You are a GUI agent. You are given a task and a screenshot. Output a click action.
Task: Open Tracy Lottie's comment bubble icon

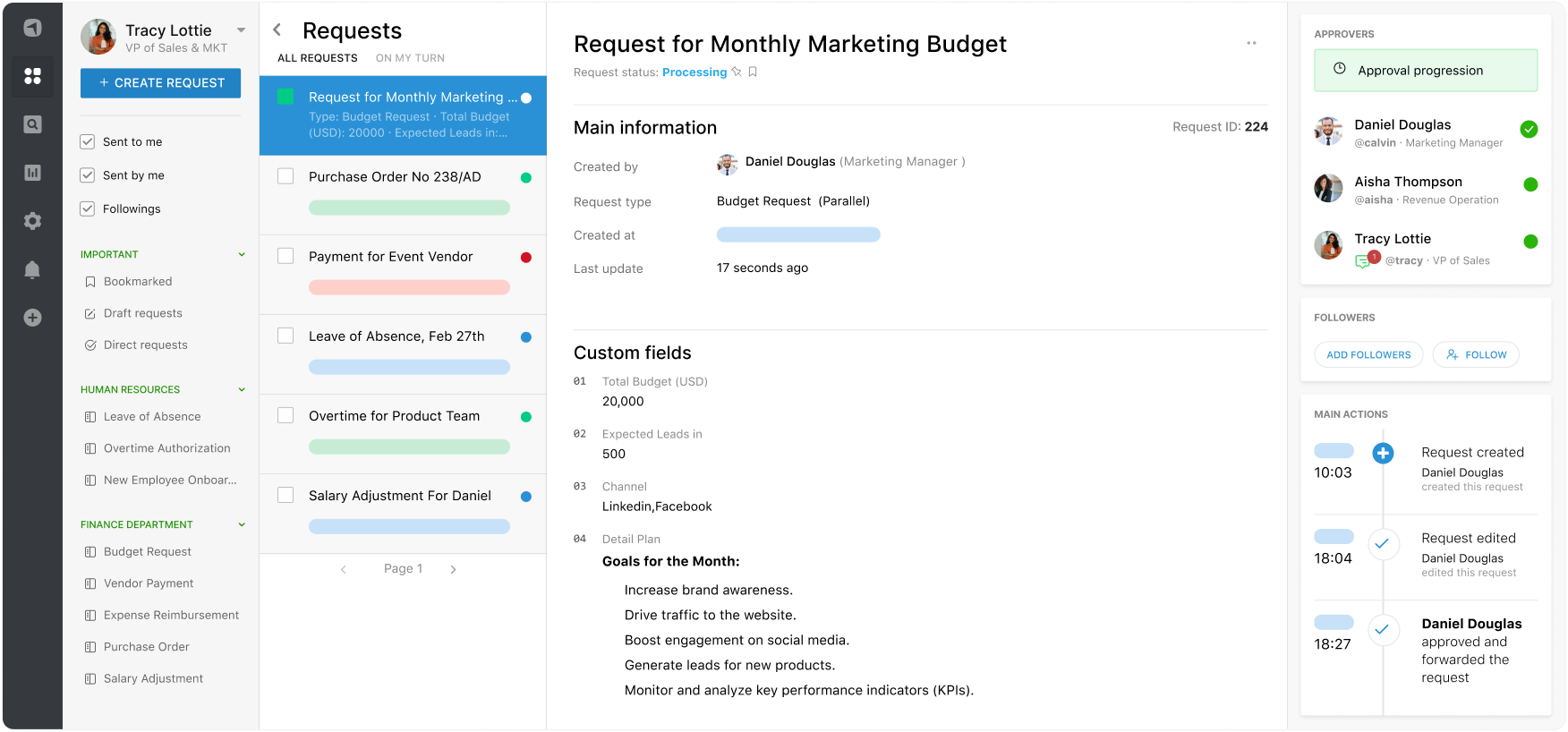pyautogui.click(x=1362, y=261)
